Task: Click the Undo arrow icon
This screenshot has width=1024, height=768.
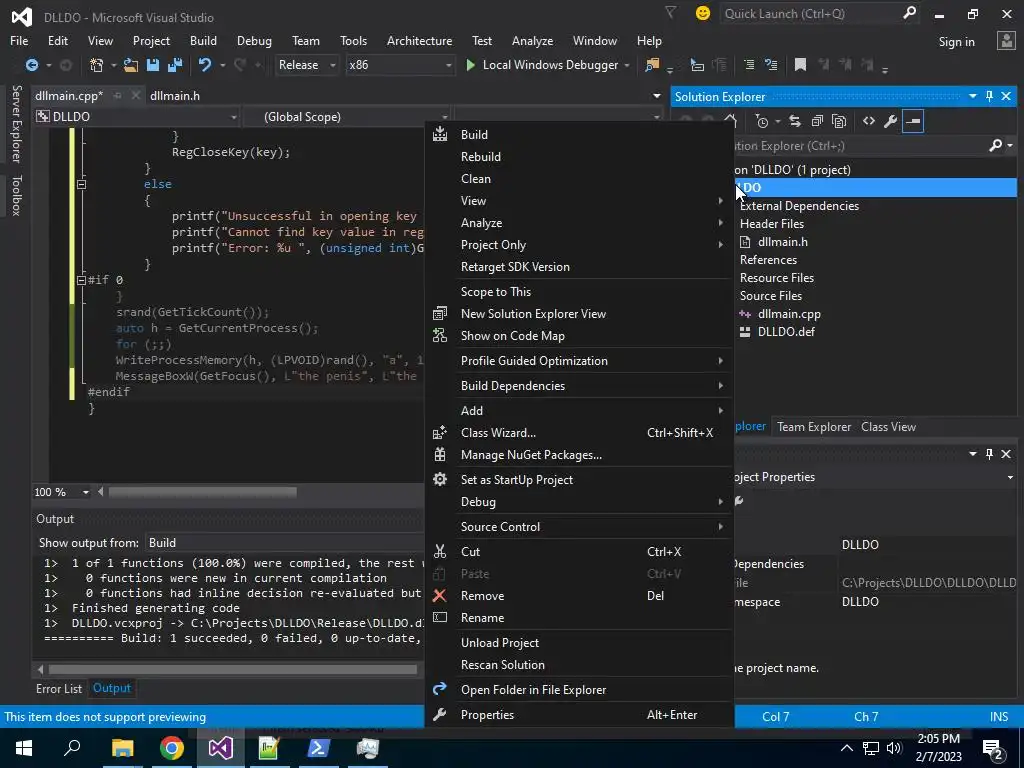Action: [x=205, y=65]
